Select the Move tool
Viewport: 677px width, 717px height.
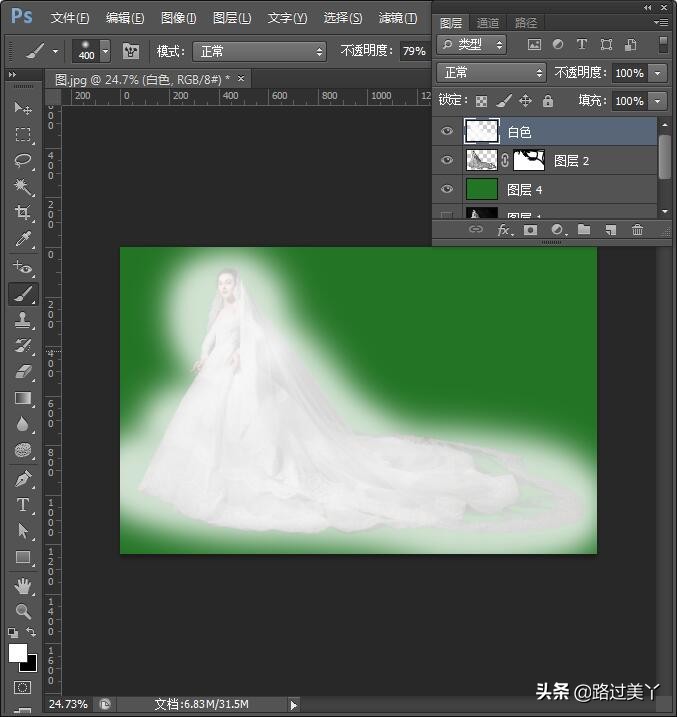(x=22, y=108)
